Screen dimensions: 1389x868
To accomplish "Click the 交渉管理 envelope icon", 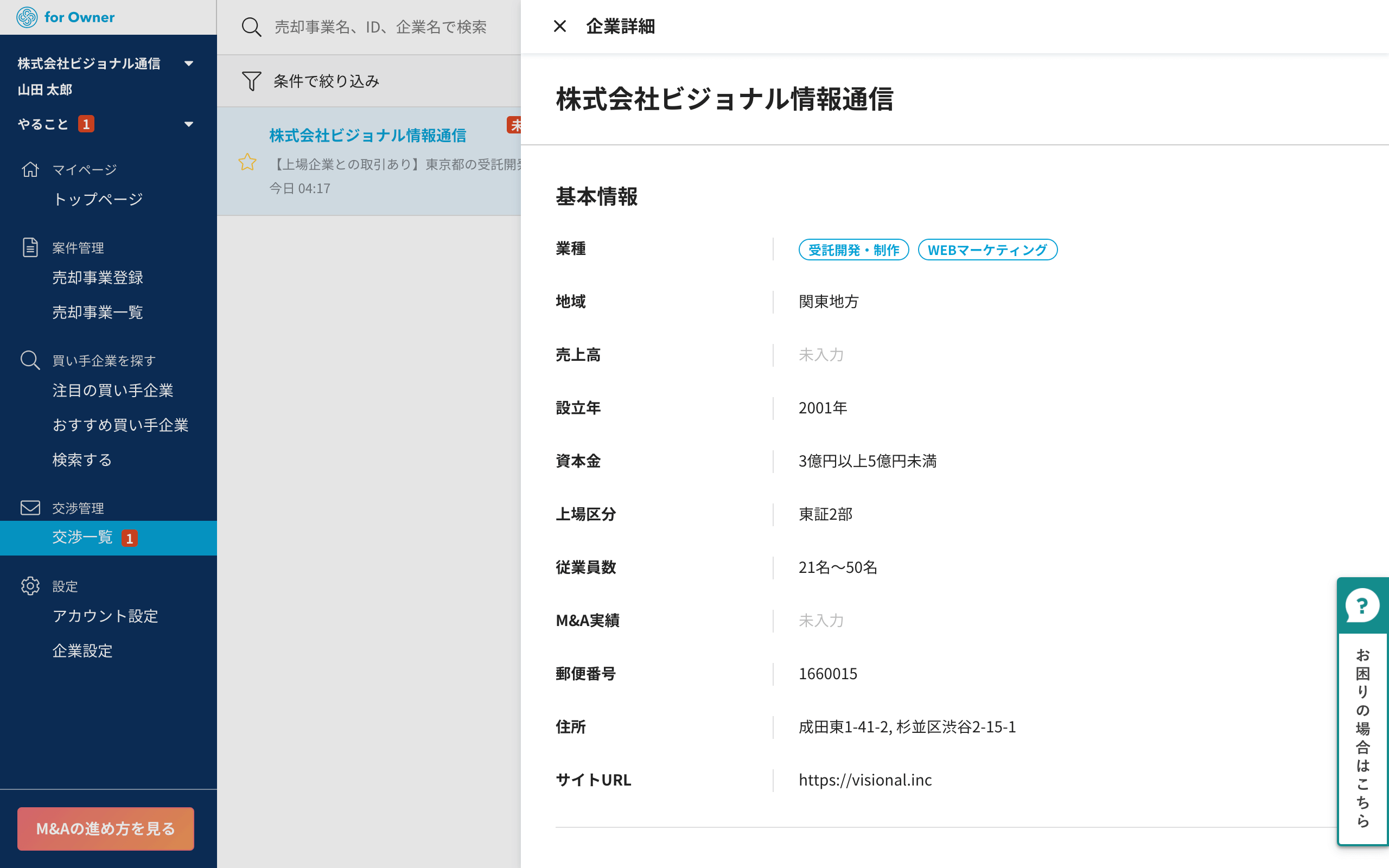I will tap(30, 507).
